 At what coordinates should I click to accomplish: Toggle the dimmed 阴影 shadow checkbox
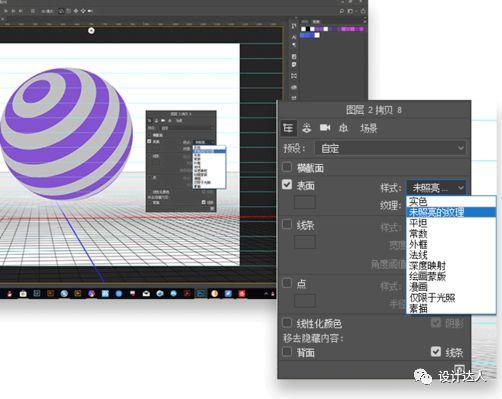[x=436, y=322]
